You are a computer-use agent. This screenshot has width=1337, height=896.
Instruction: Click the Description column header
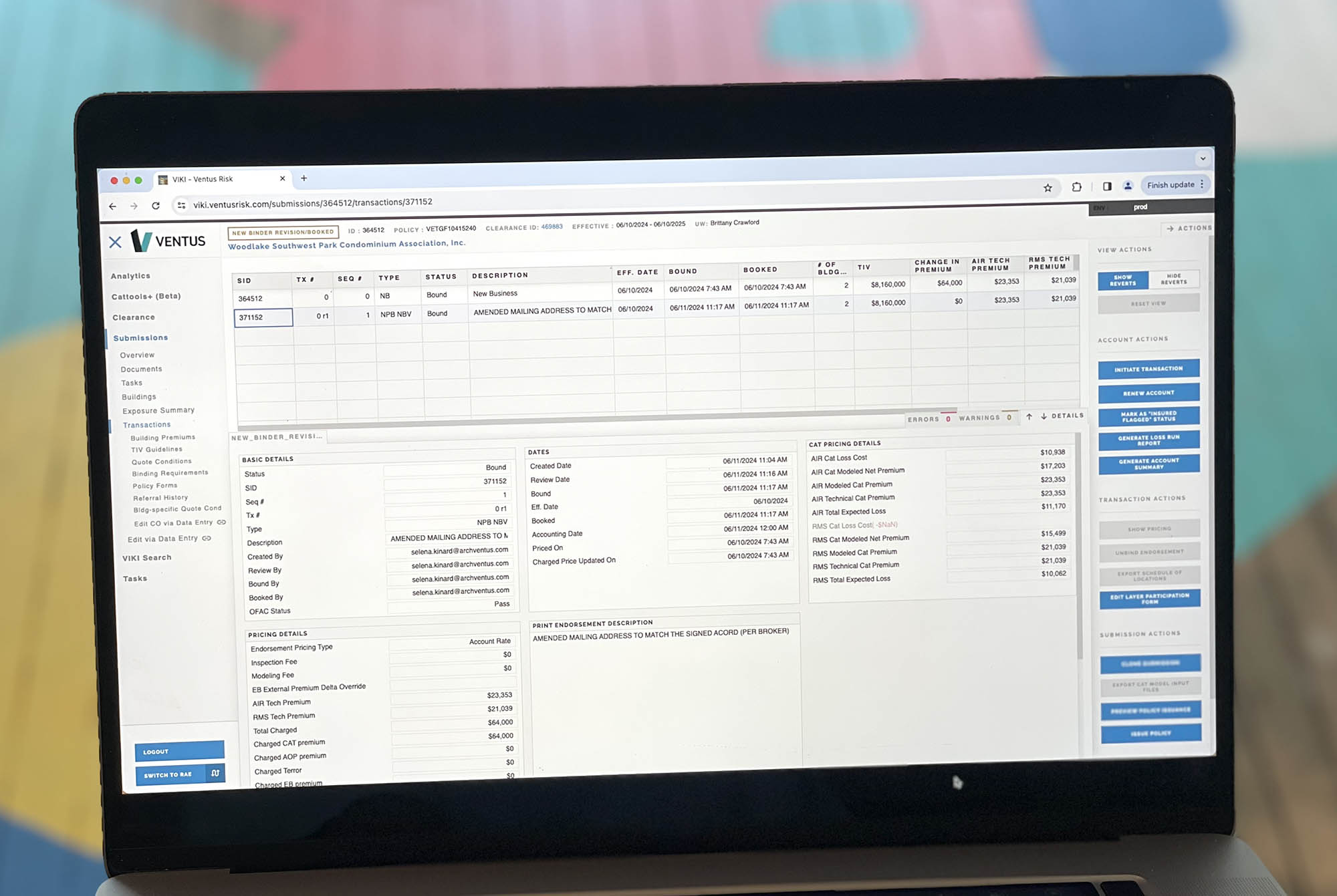pos(540,274)
